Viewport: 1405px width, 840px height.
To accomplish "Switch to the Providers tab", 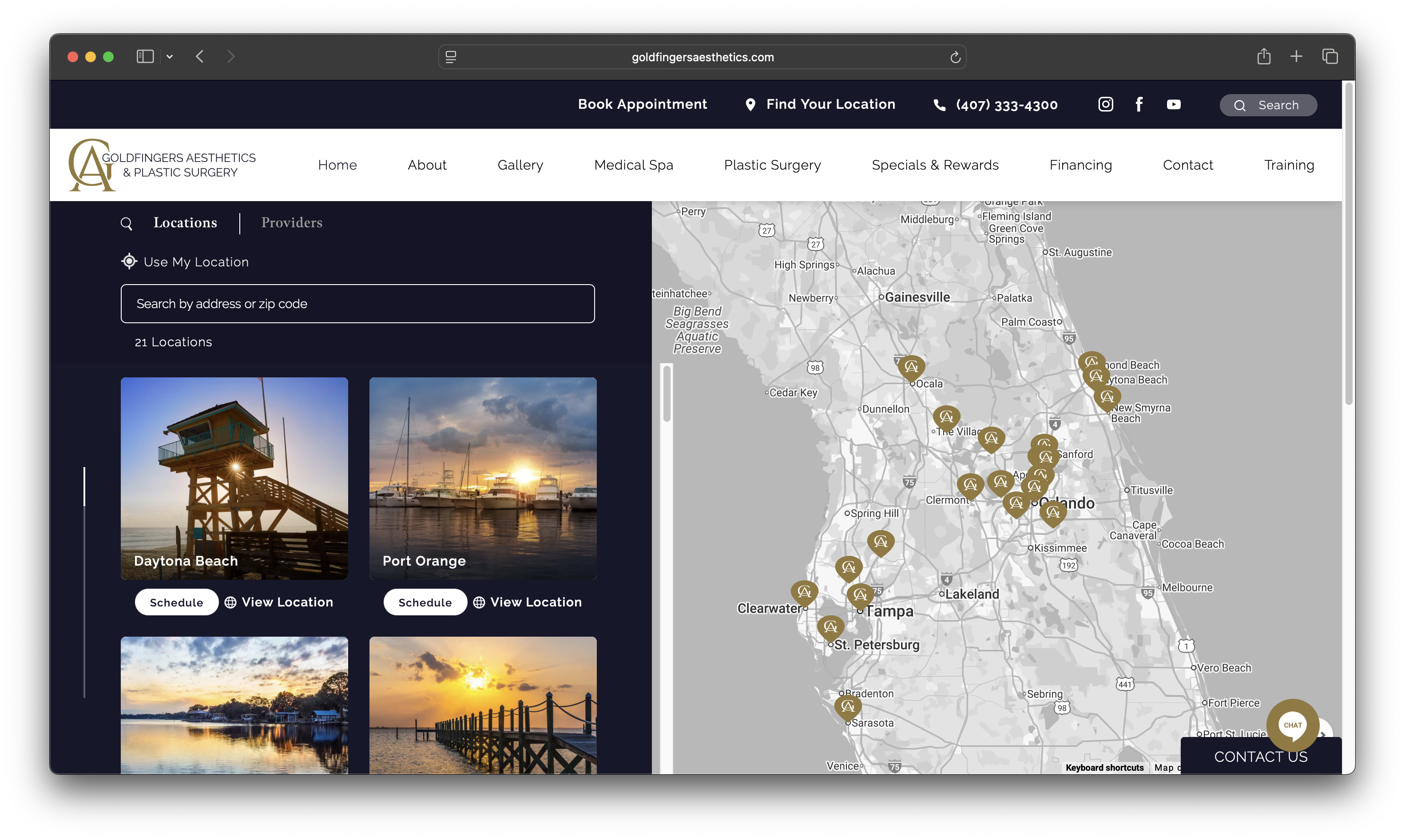I will 292,222.
